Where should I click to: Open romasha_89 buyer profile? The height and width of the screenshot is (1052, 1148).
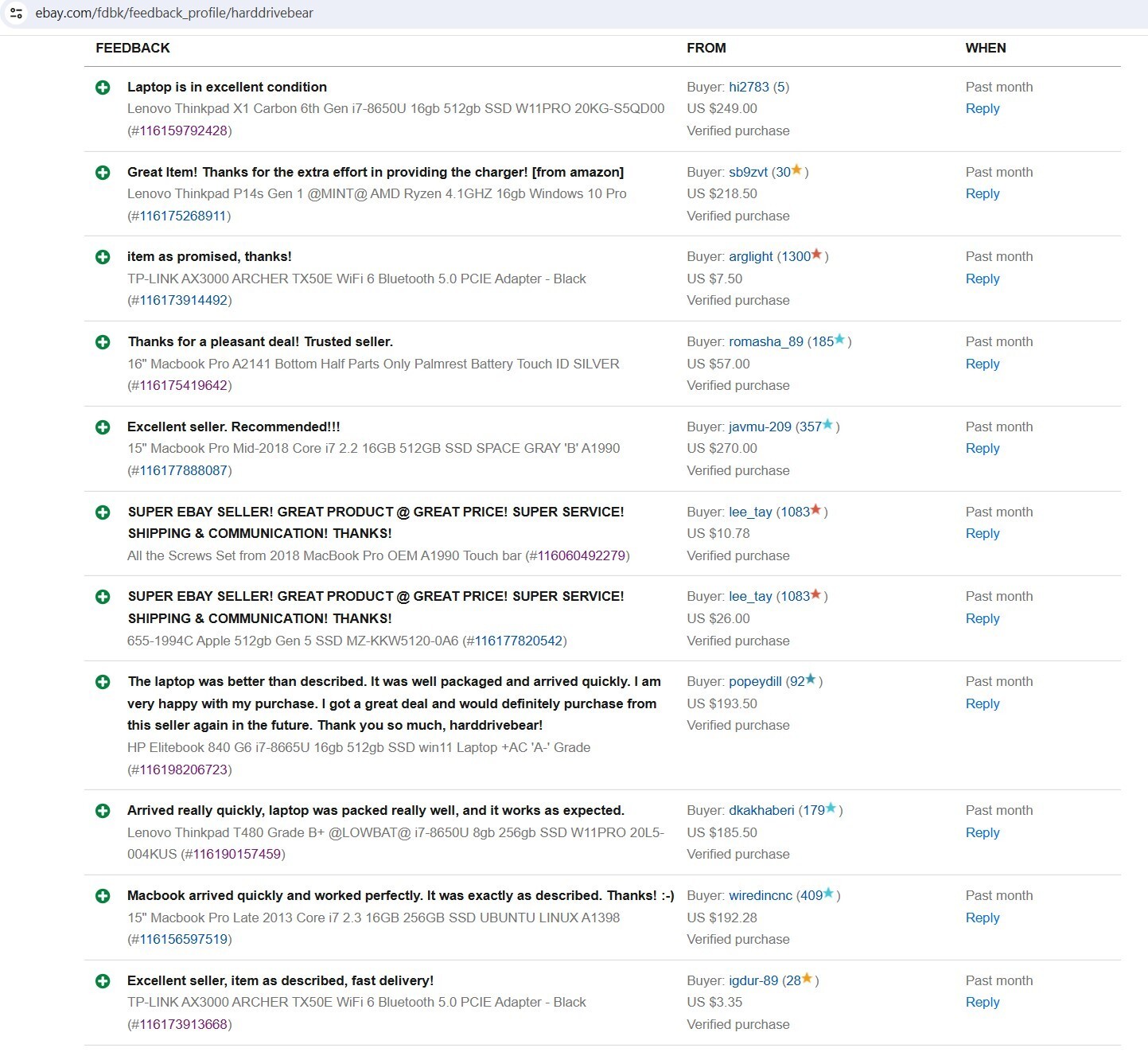(765, 341)
